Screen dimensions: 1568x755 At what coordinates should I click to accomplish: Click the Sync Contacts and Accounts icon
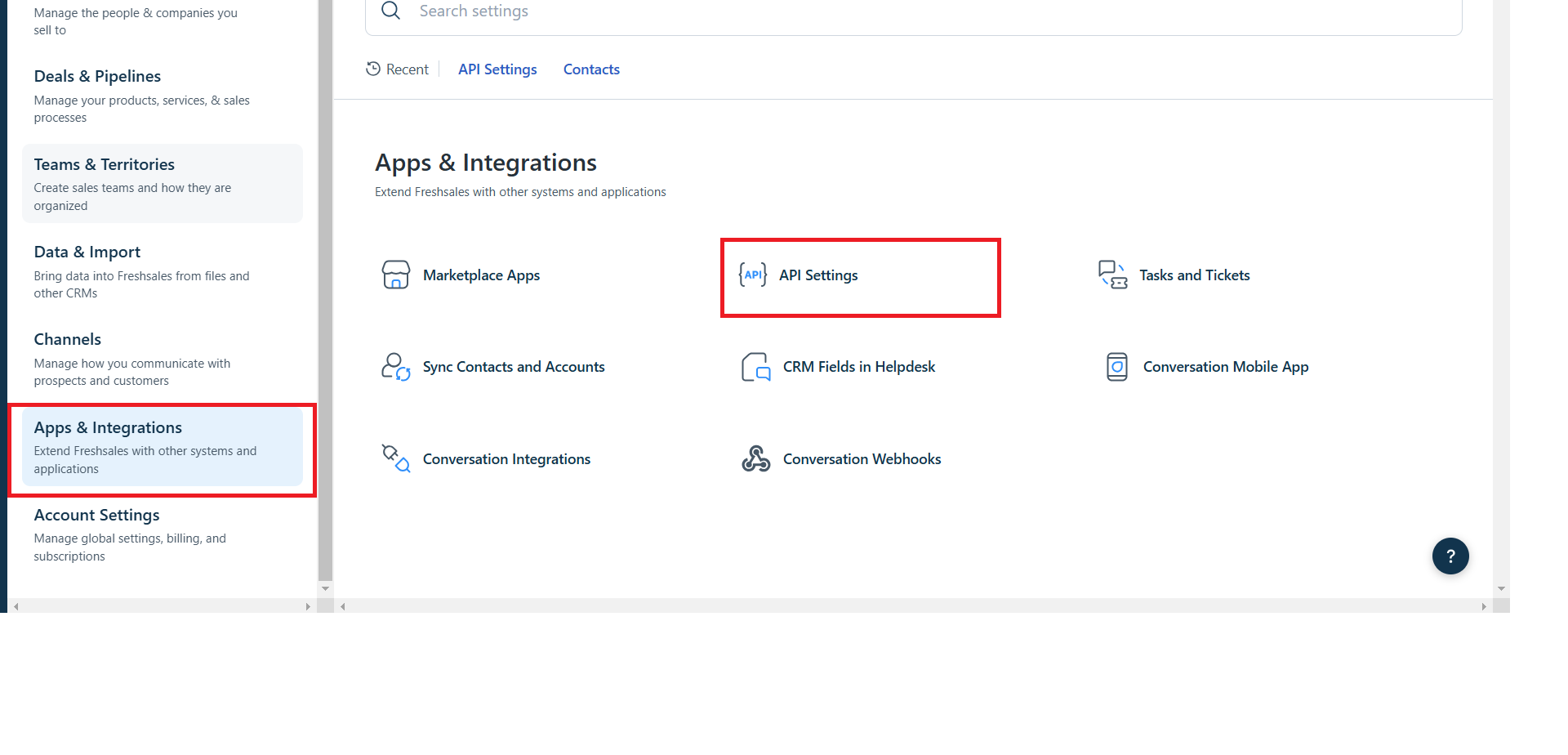395,367
